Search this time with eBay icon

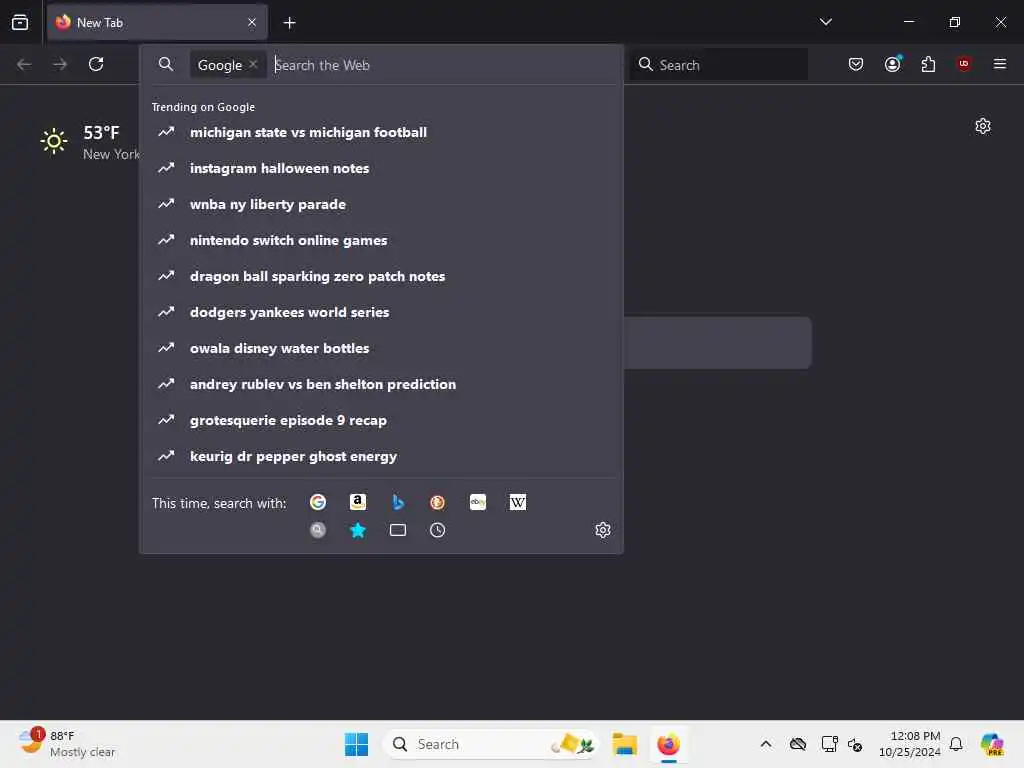point(478,502)
